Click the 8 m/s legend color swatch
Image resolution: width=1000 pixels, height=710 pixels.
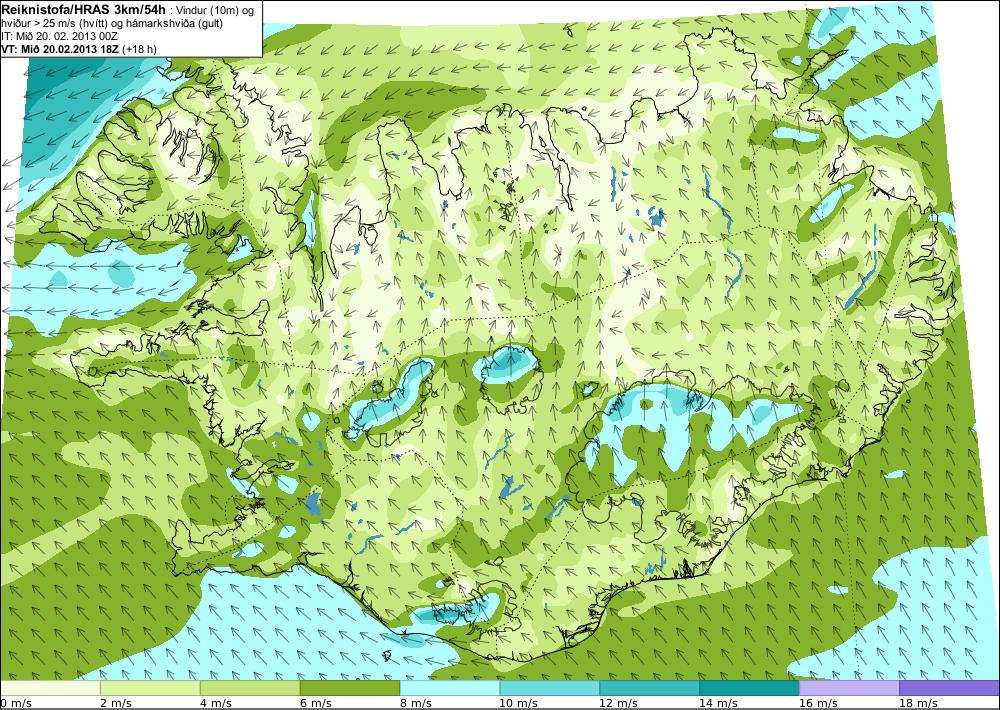[450, 688]
